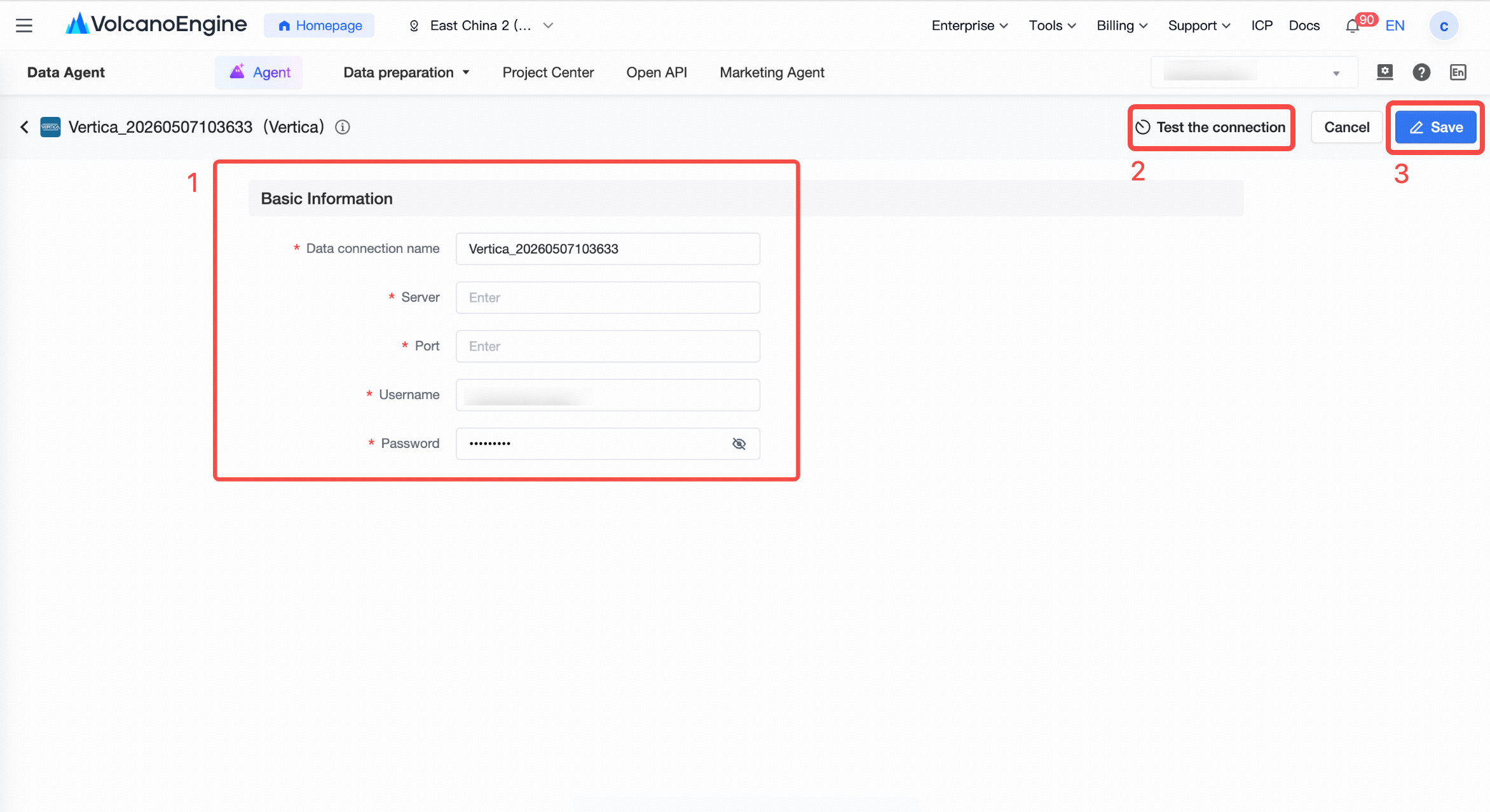Focus the Password field
Viewport: 1490px width, 812px height.
click(608, 443)
